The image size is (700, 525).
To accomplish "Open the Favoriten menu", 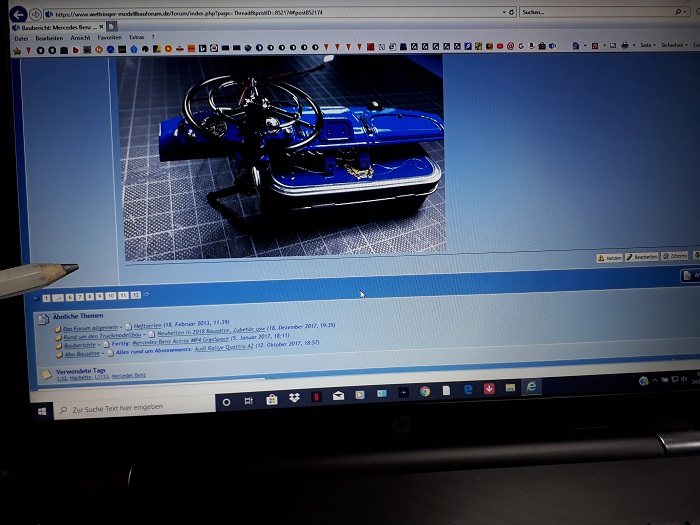I will point(109,37).
